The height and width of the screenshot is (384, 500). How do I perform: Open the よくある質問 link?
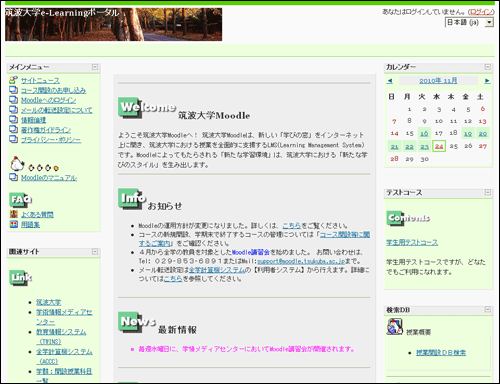(37, 215)
